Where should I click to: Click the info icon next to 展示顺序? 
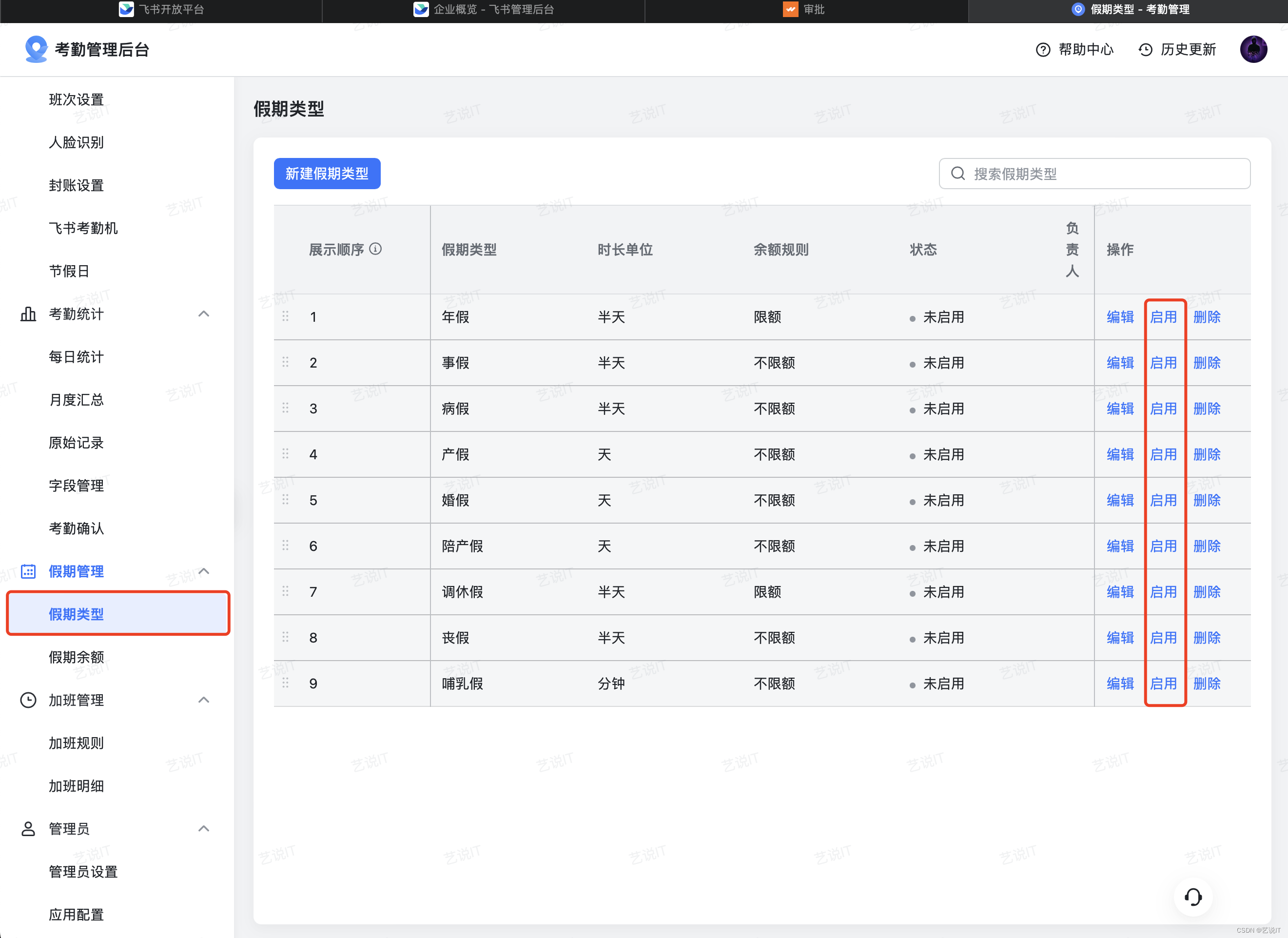click(375, 249)
